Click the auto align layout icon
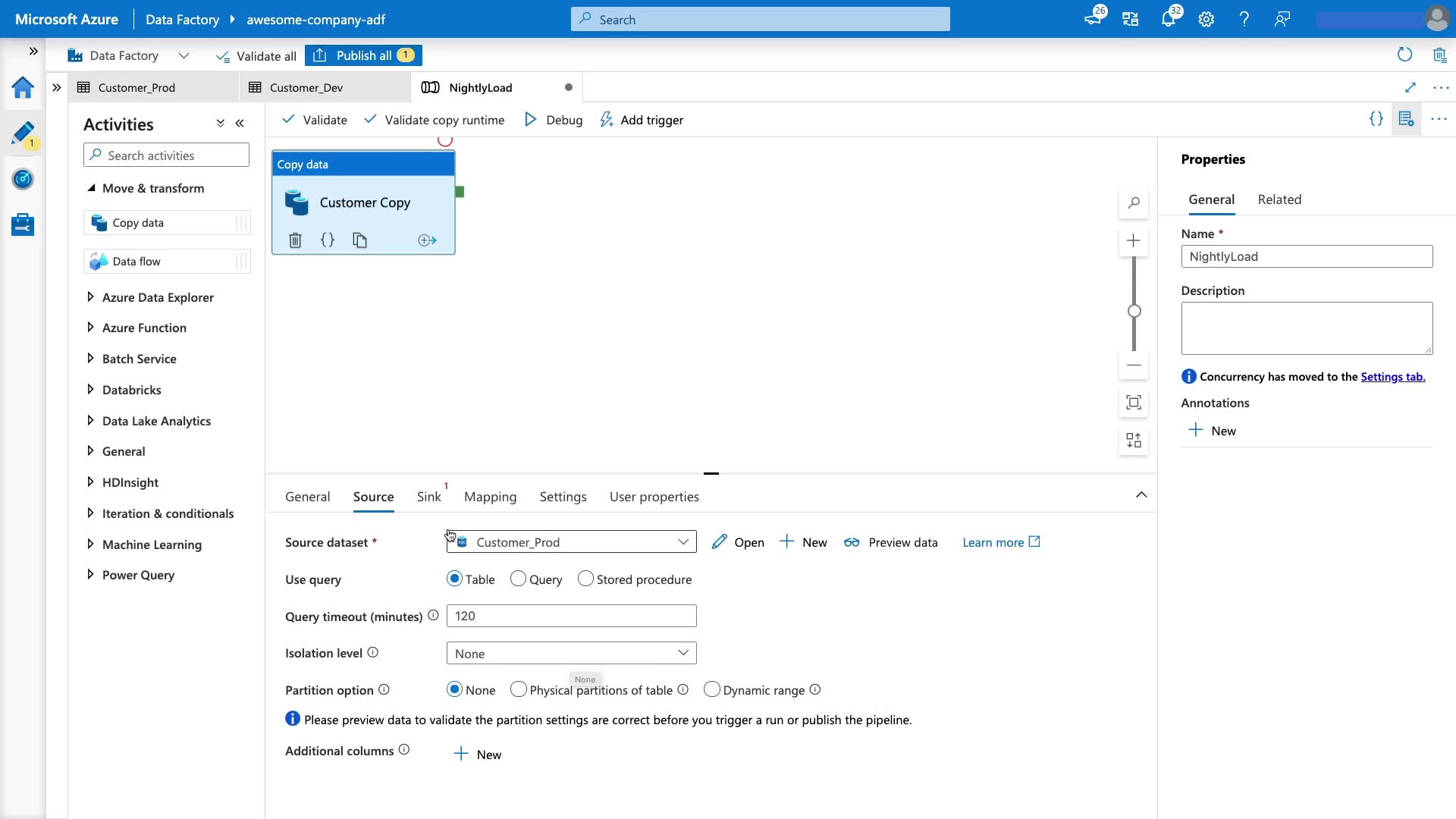 click(1134, 441)
